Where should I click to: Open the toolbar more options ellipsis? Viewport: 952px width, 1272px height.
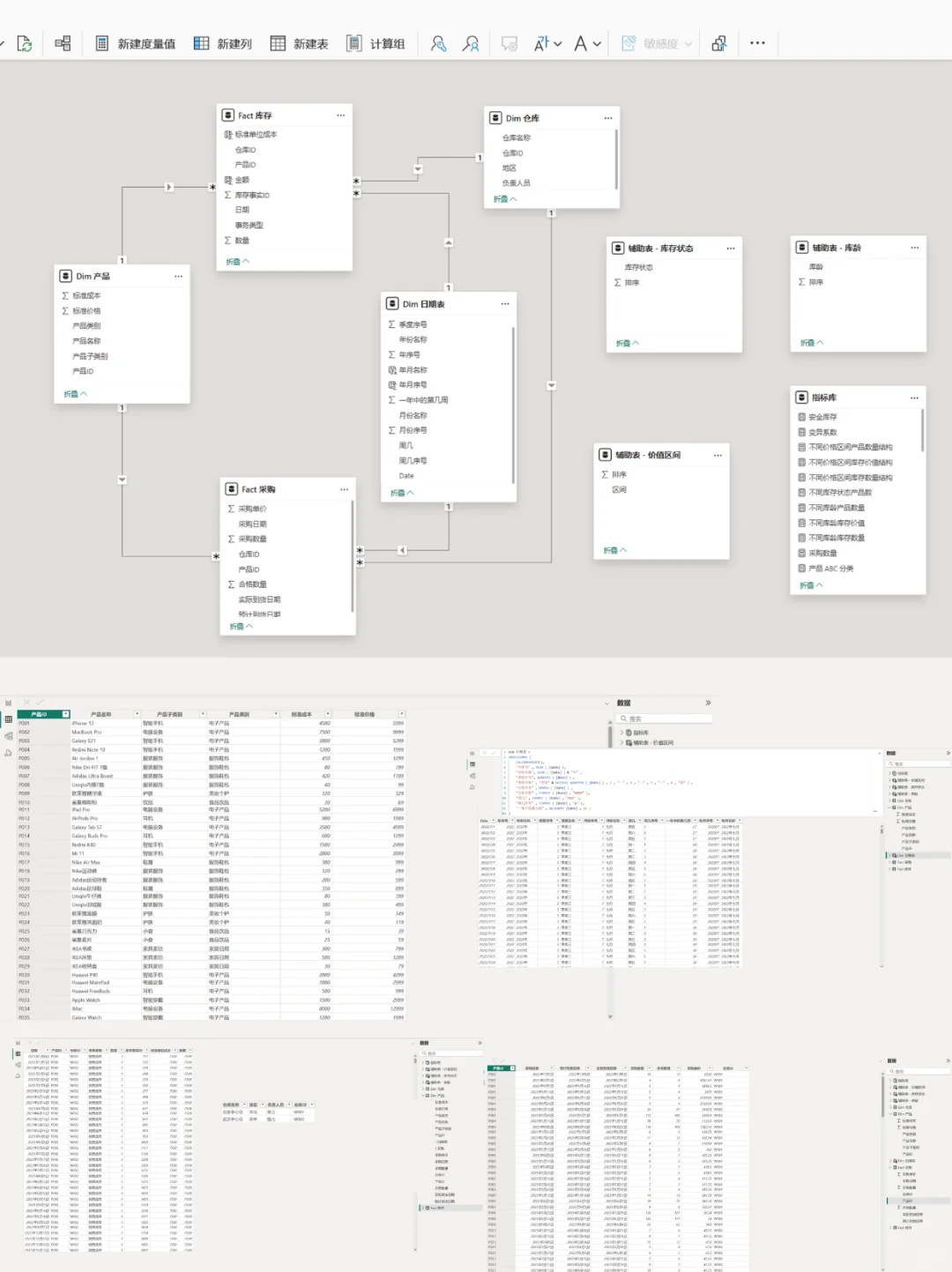click(757, 43)
